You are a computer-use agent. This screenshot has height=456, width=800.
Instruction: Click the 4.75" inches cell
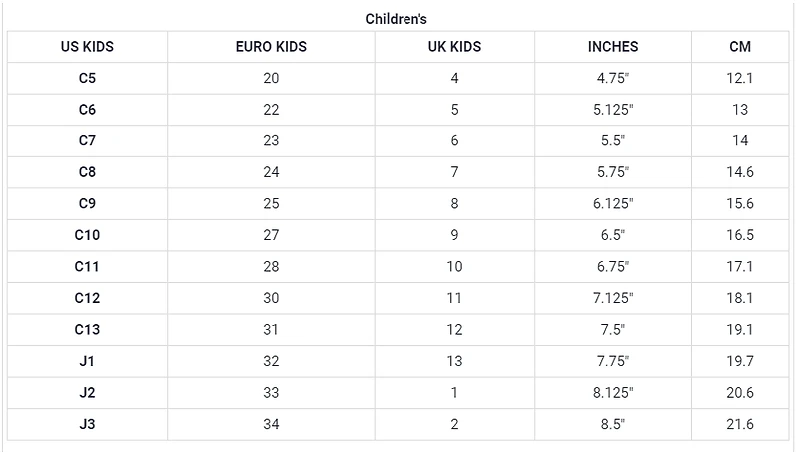[612, 78]
